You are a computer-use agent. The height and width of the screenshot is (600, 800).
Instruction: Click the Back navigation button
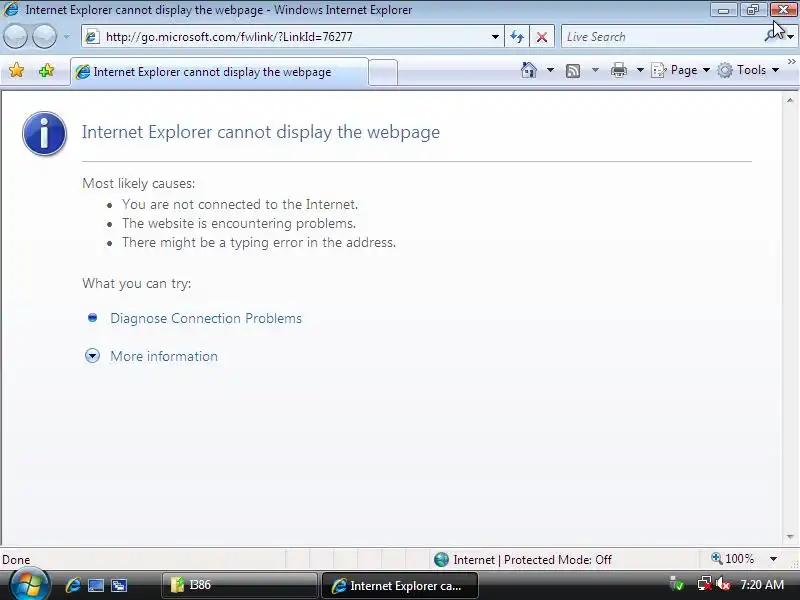[x=16, y=37]
